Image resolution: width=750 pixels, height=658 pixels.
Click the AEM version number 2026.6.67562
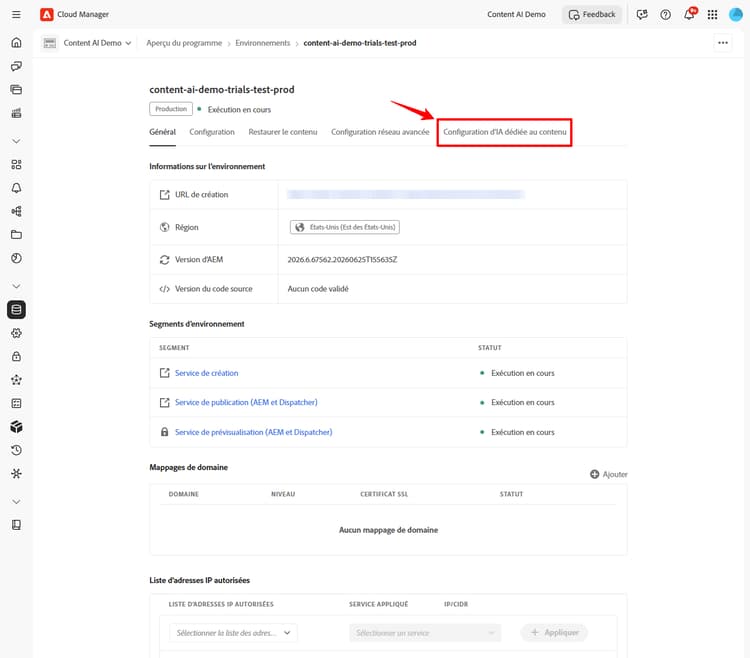click(x=342, y=260)
